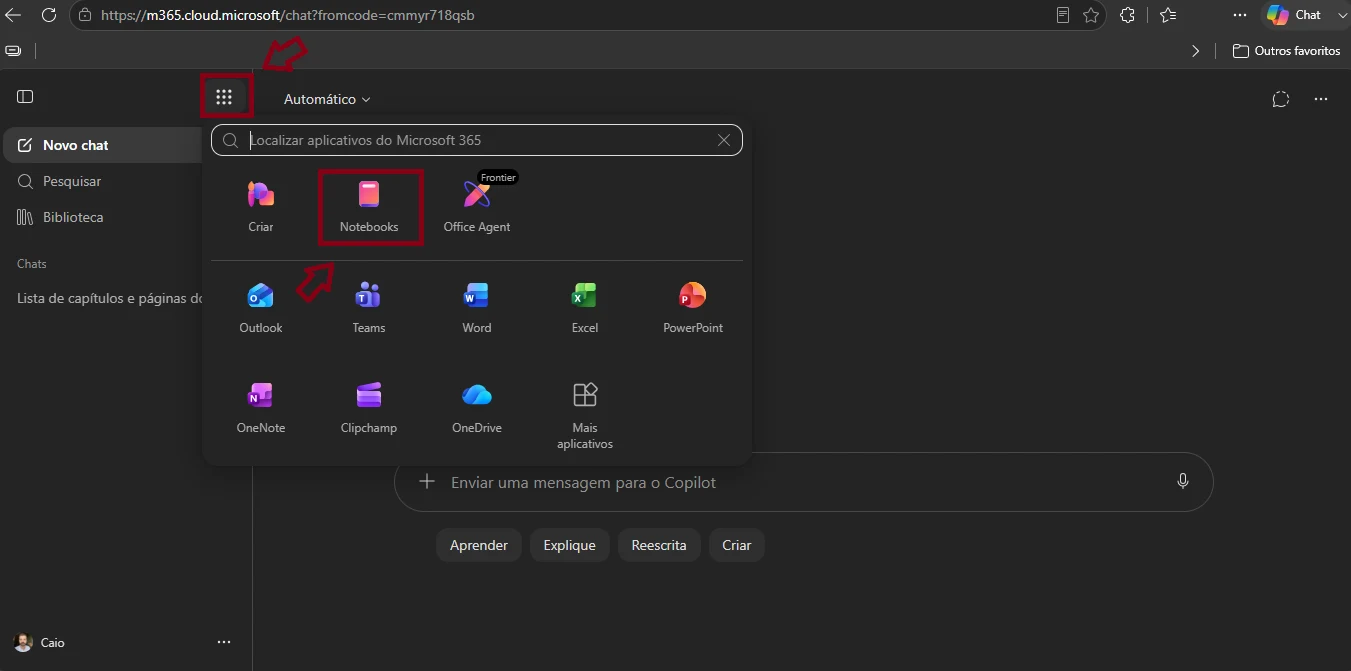The width and height of the screenshot is (1351, 671).
Task: Click the first favorites bar icon
Action: click(13, 51)
